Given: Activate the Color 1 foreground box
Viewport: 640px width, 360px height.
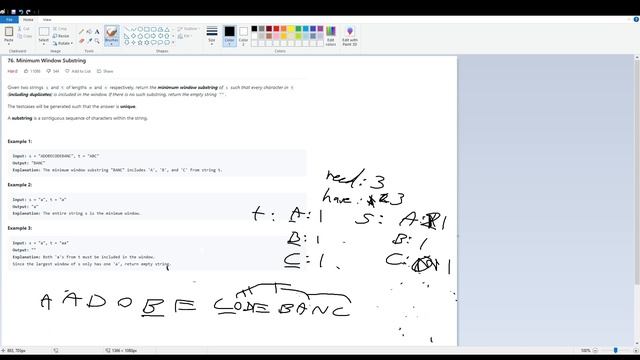Looking at the screenshot, I should pyautogui.click(x=229, y=36).
